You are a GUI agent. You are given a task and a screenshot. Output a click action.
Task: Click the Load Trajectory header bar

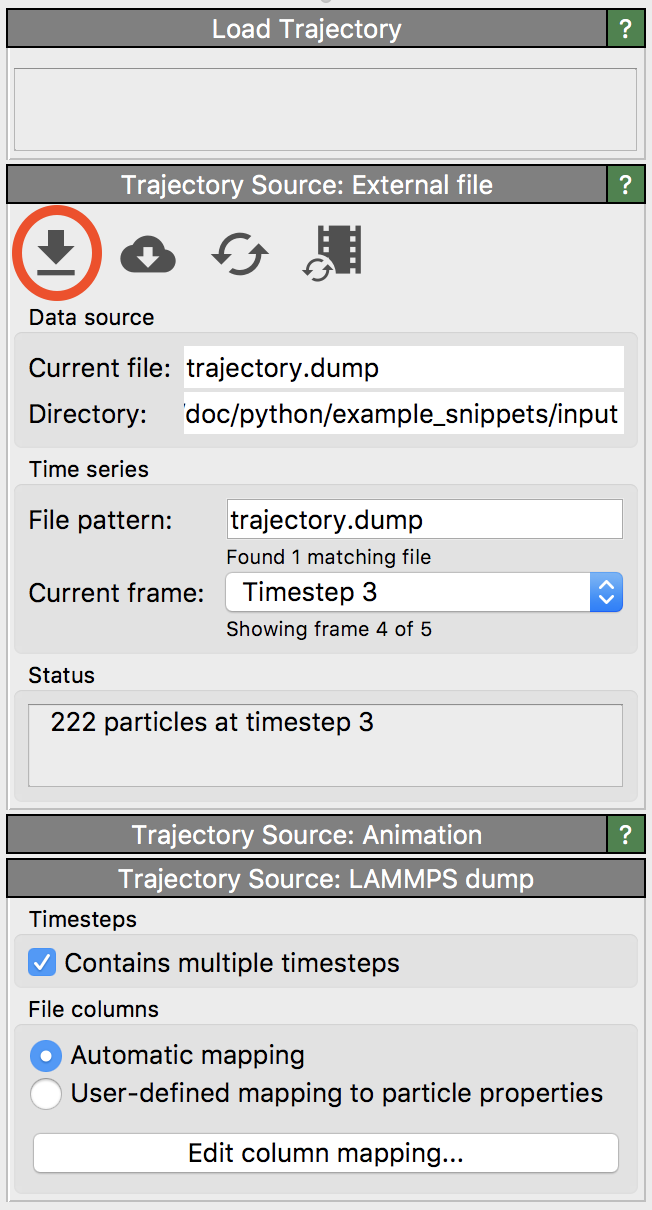point(306,29)
